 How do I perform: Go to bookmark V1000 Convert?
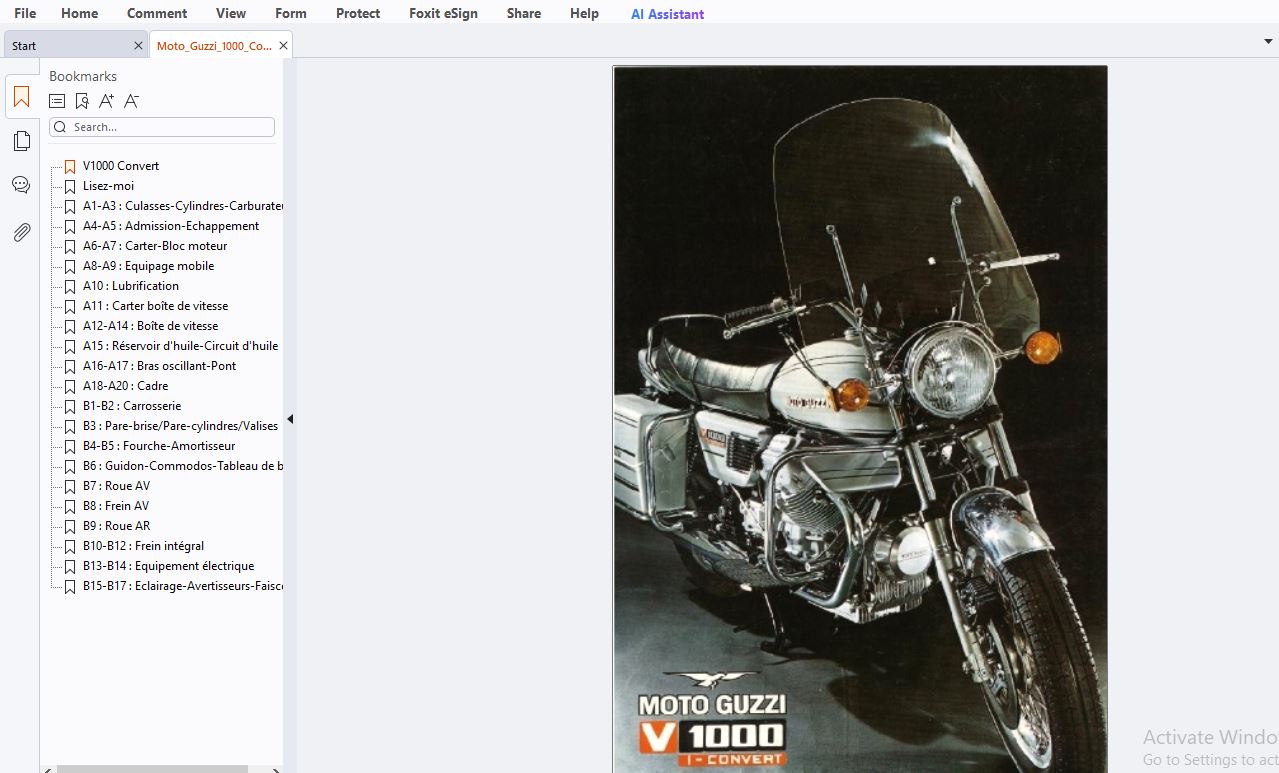click(121, 166)
